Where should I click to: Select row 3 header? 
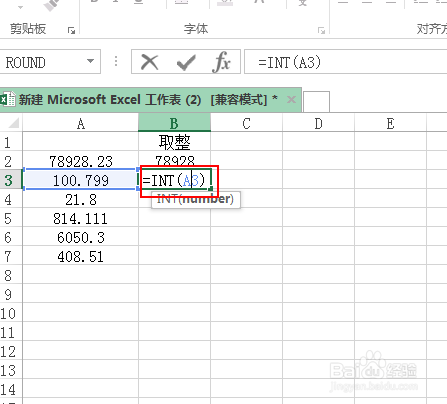pyautogui.click(x=11, y=180)
